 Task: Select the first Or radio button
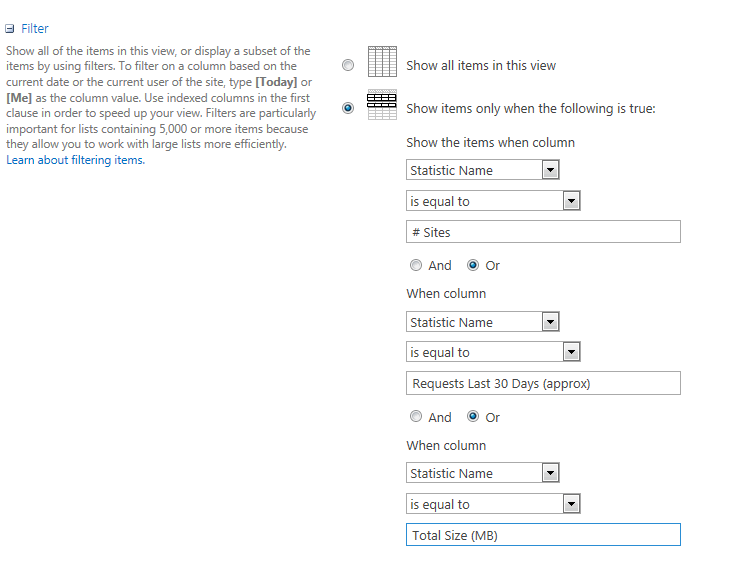click(x=474, y=266)
